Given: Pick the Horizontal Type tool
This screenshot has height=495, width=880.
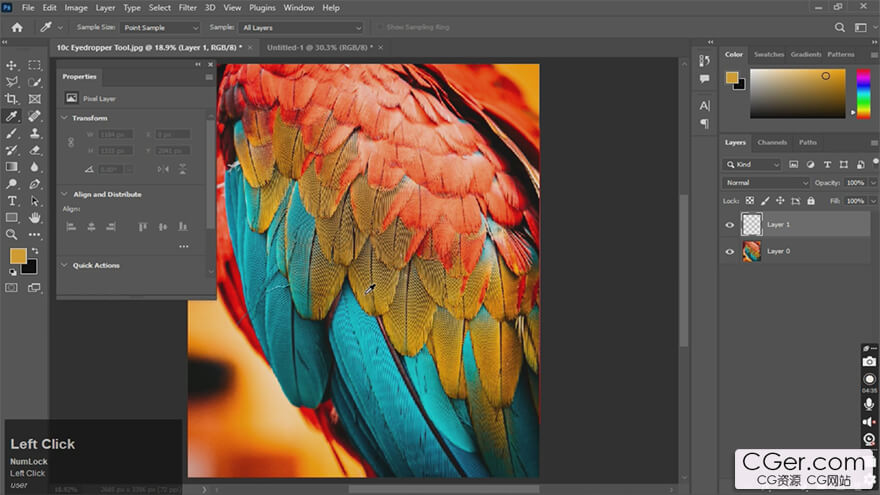Looking at the screenshot, I should pos(12,201).
